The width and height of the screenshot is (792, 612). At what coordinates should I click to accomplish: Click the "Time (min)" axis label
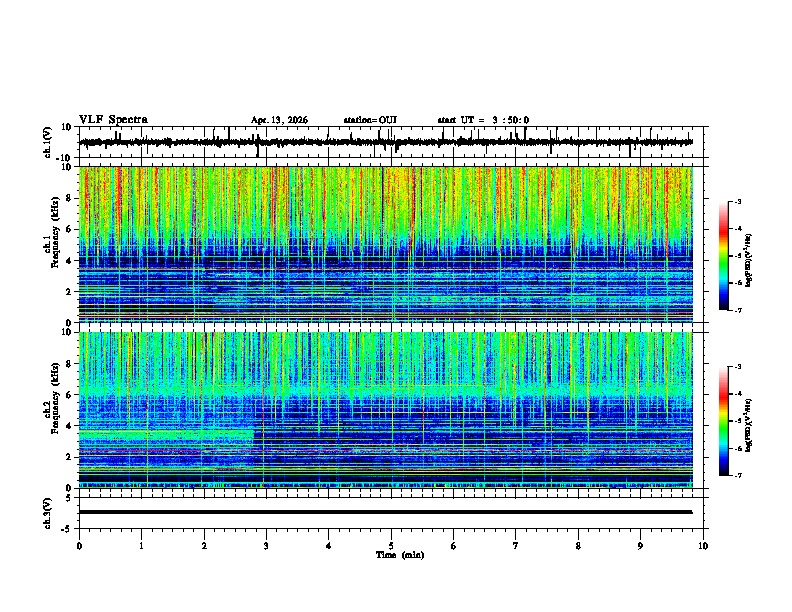click(400, 555)
